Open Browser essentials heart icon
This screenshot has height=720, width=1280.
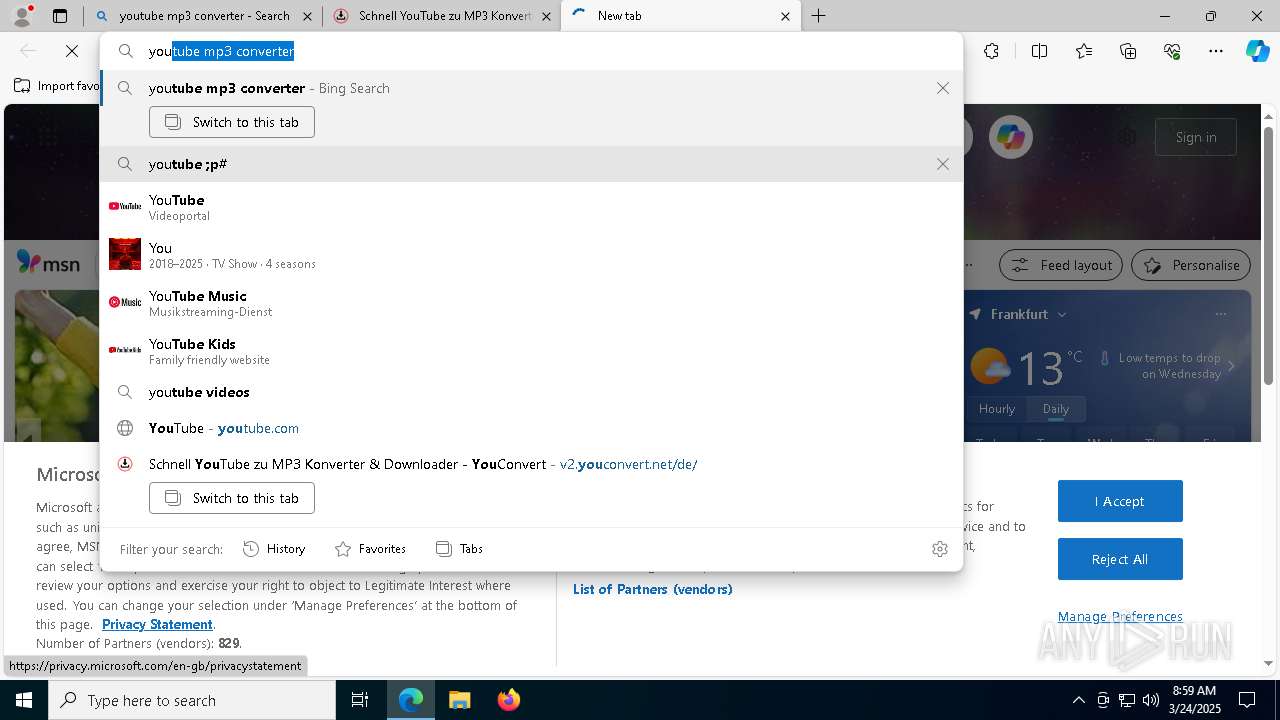pos(1173,51)
